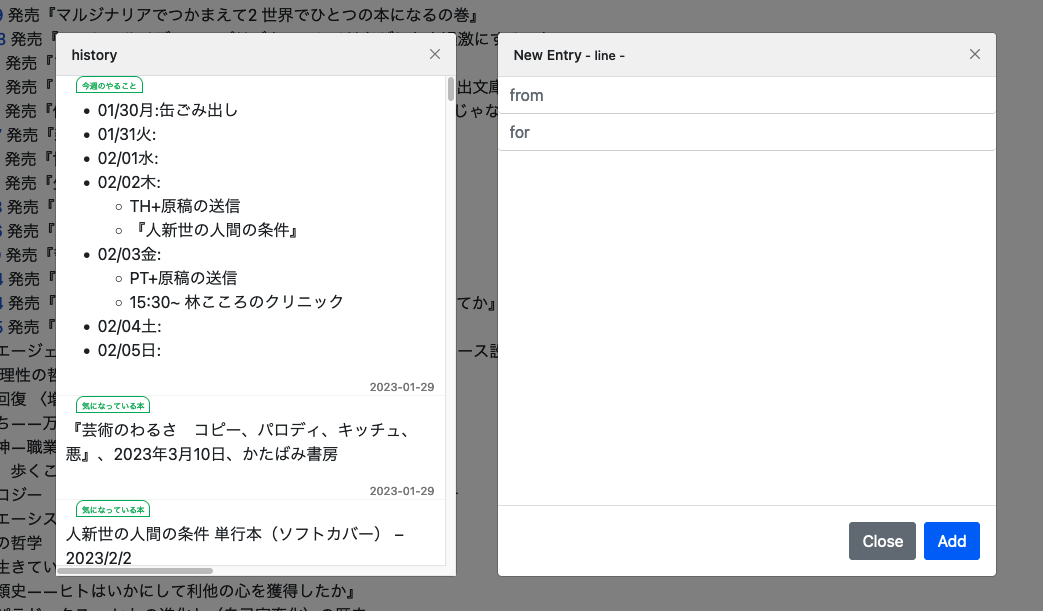Click the line 02/02木:

129,182
